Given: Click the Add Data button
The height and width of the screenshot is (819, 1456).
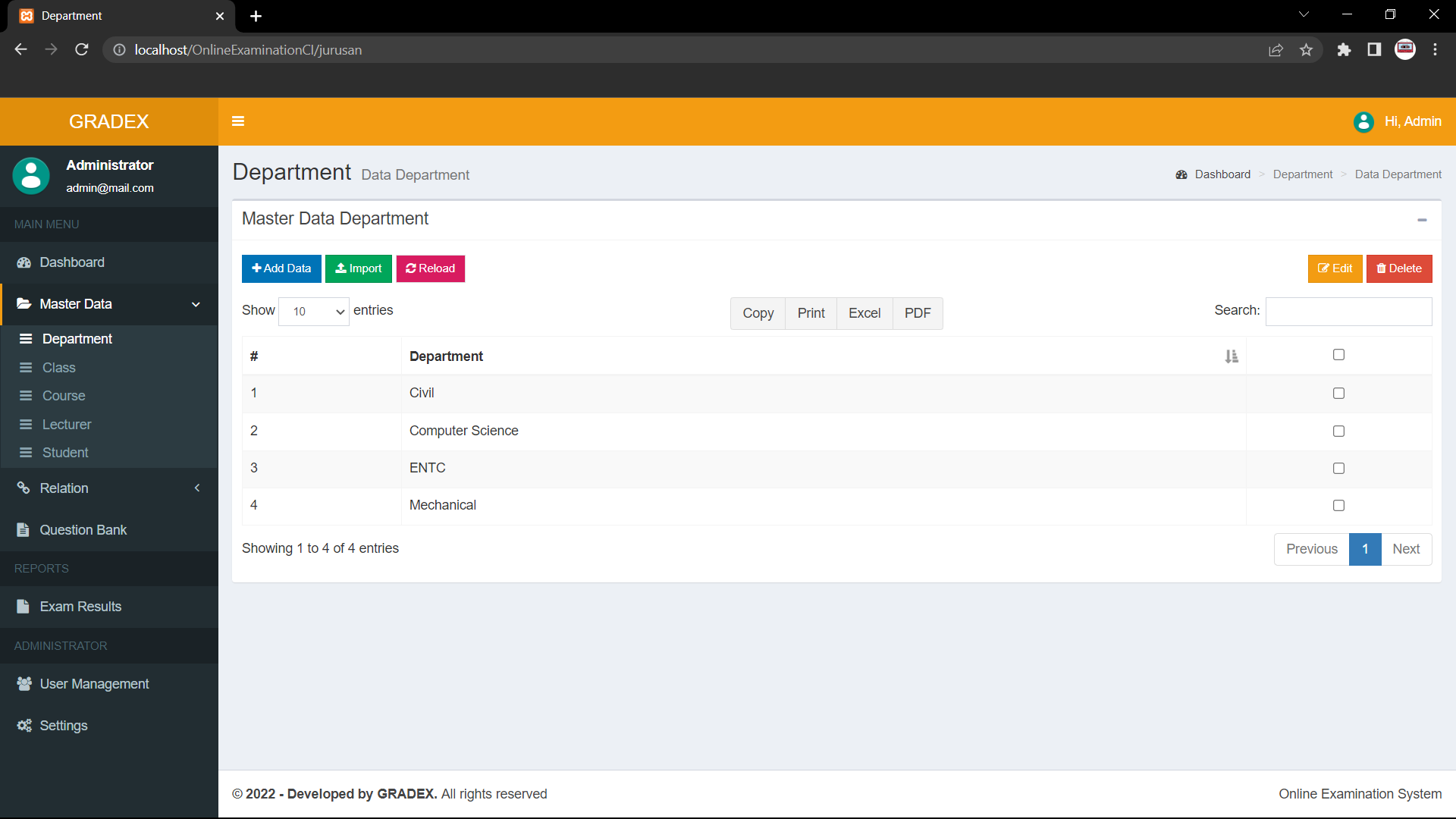Looking at the screenshot, I should pyautogui.click(x=281, y=268).
